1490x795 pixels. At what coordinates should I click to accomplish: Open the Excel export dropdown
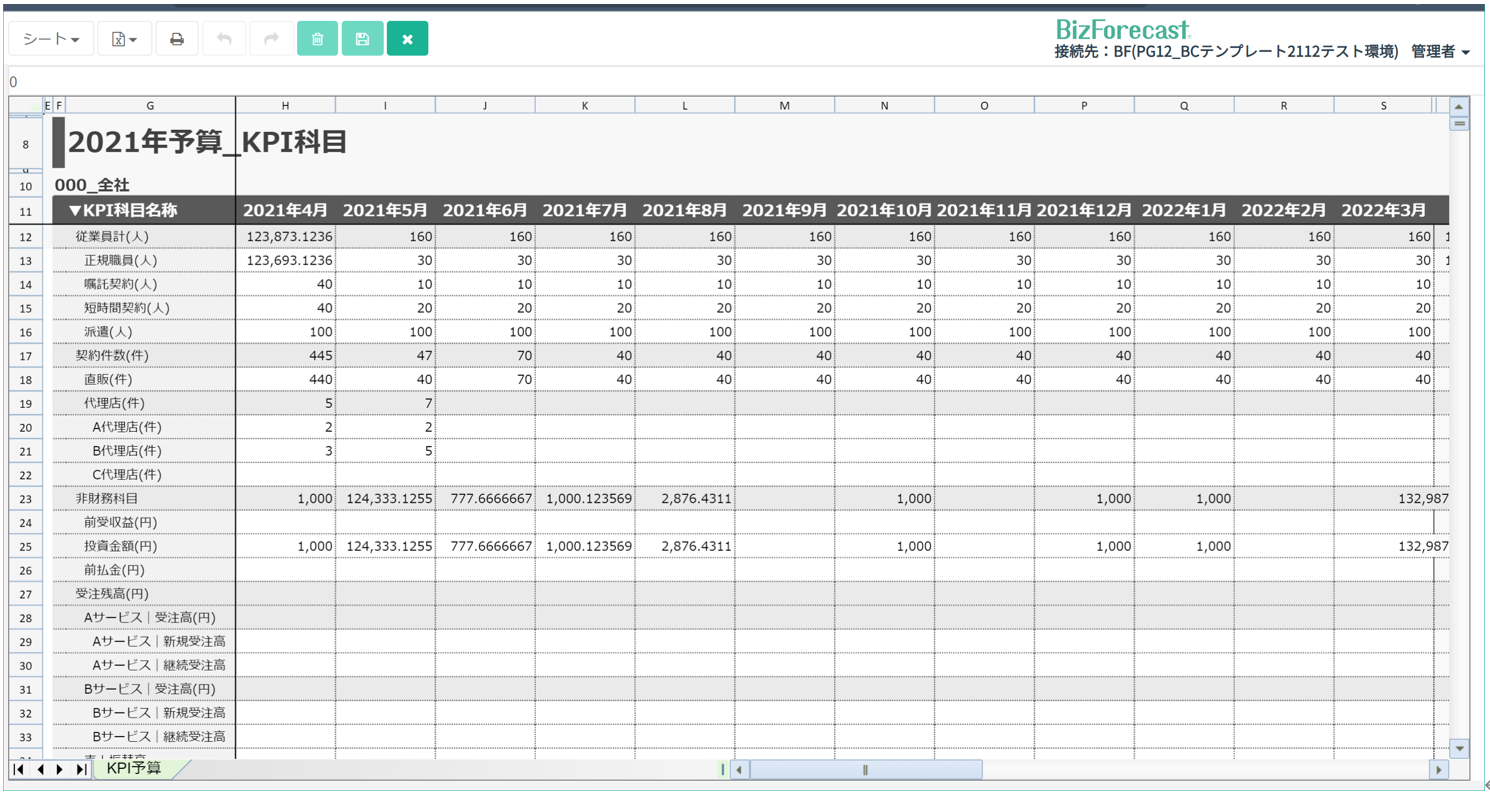pyautogui.click(x=124, y=39)
